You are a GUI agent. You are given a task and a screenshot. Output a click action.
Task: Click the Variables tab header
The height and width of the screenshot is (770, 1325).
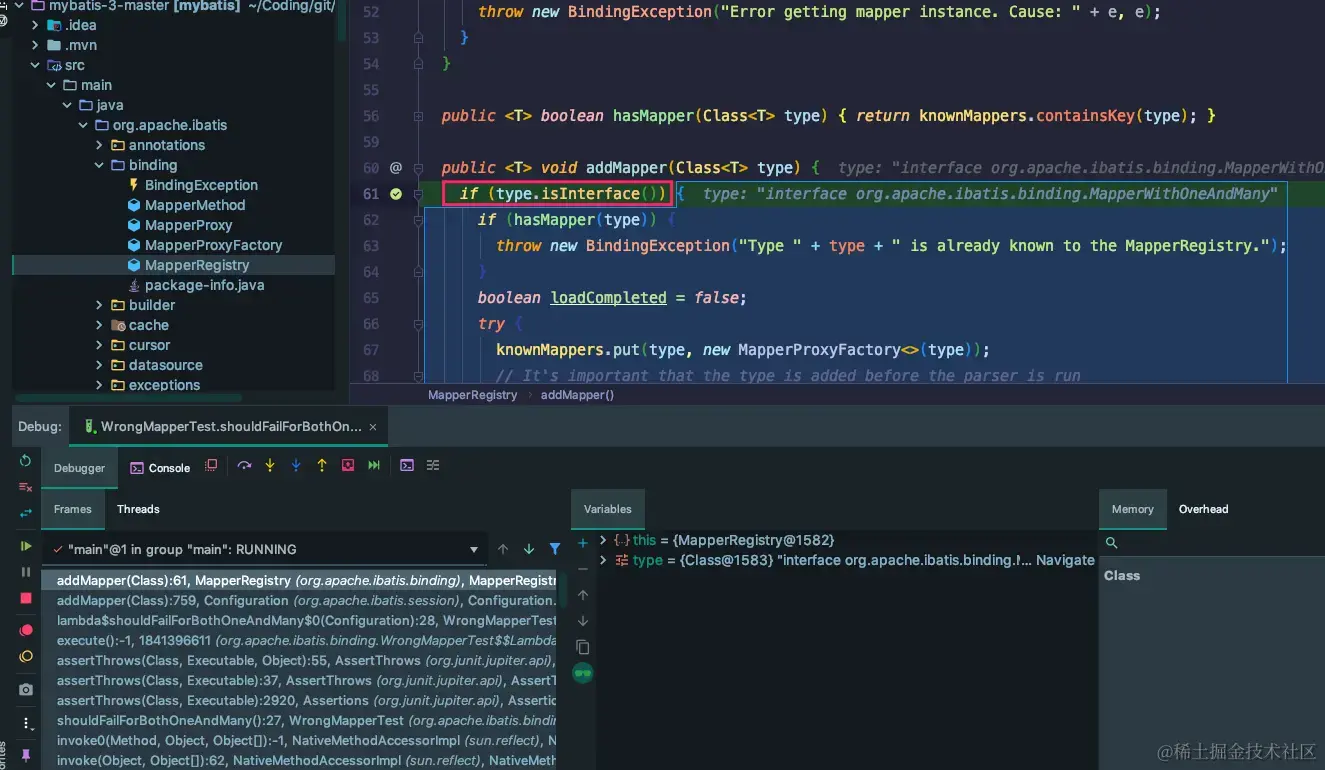[608, 509]
